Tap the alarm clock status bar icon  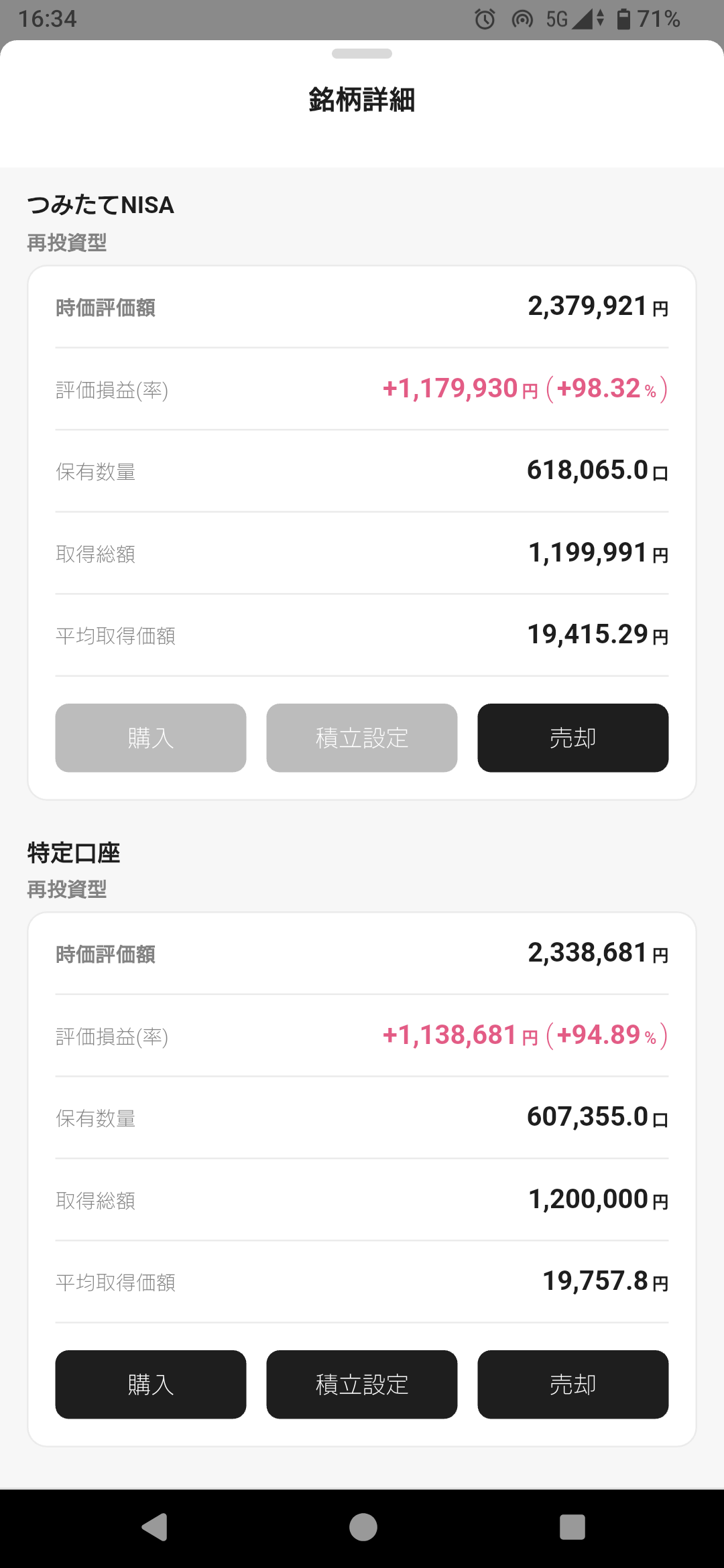pyautogui.click(x=485, y=19)
